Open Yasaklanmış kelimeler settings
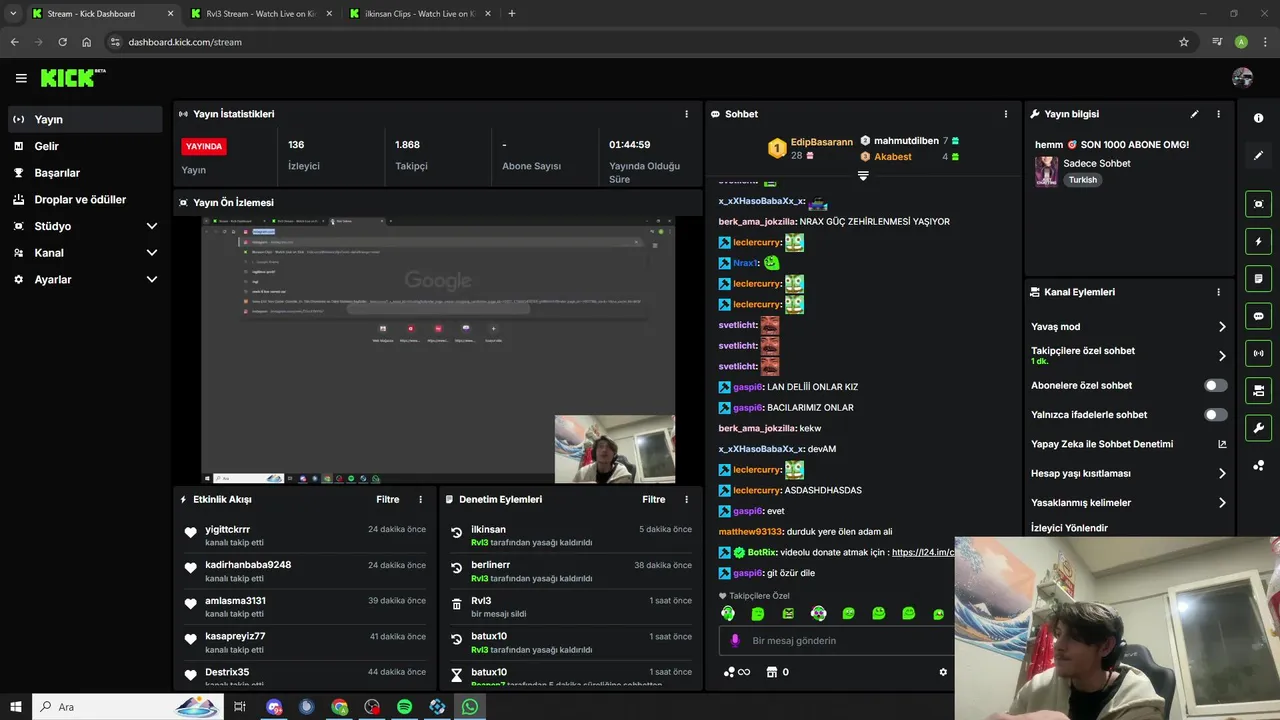This screenshot has height=720, width=1280. [1129, 502]
